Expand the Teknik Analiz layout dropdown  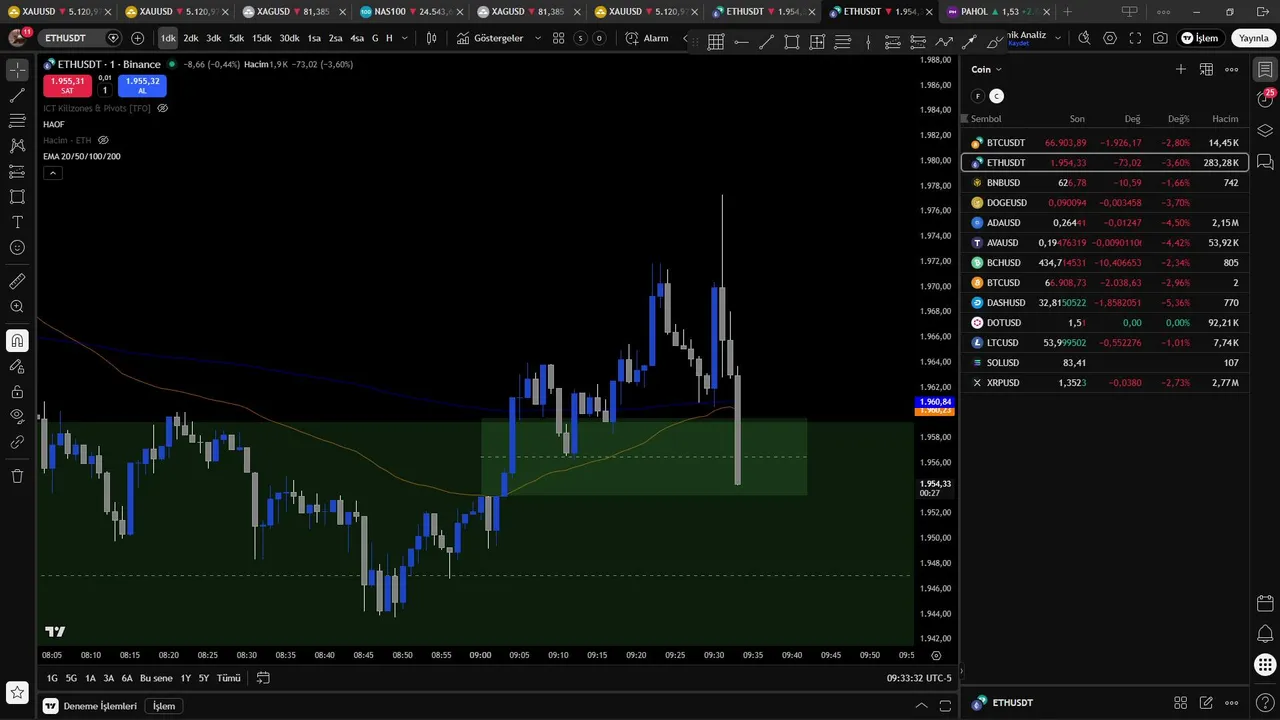pyautogui.click(x=1058, y=38)
